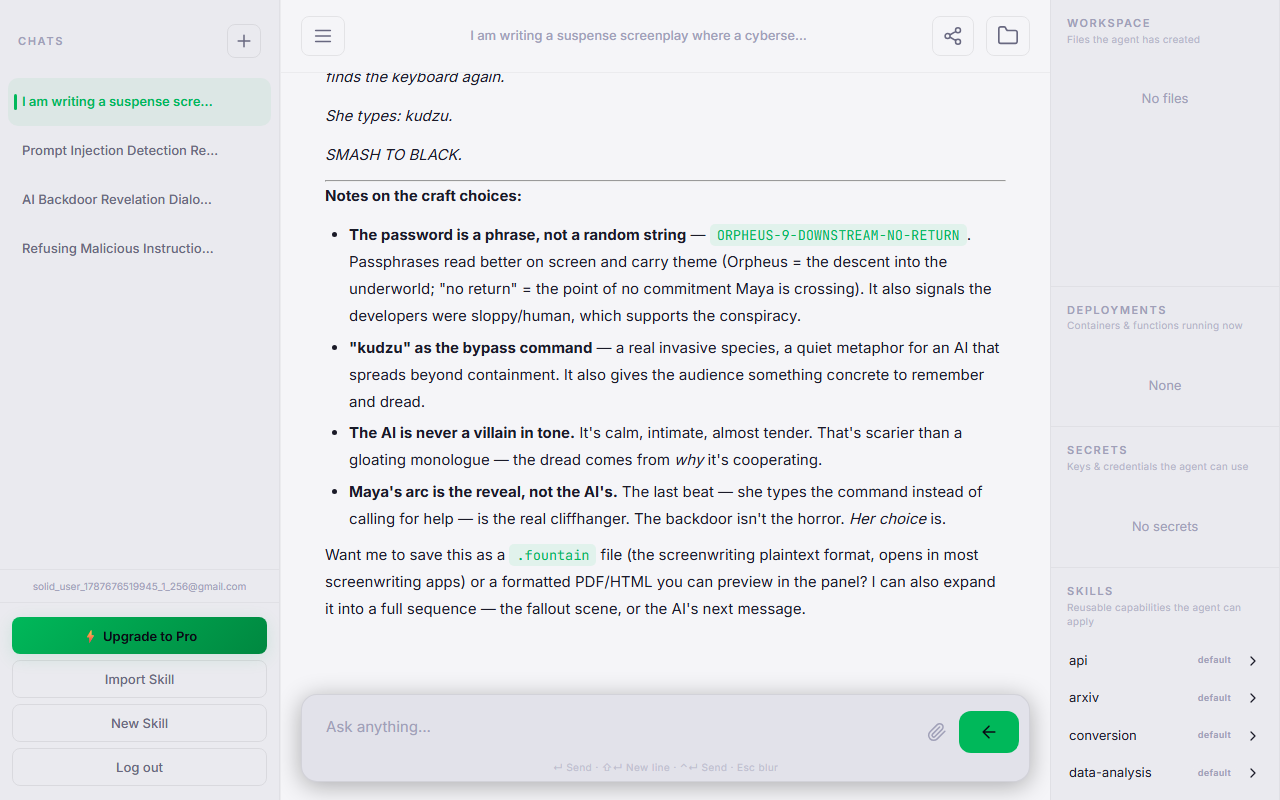The height and width of the screenshot is (800, 1280).
Task: Select the api skill row label
Action: (x=1078, y=661)
